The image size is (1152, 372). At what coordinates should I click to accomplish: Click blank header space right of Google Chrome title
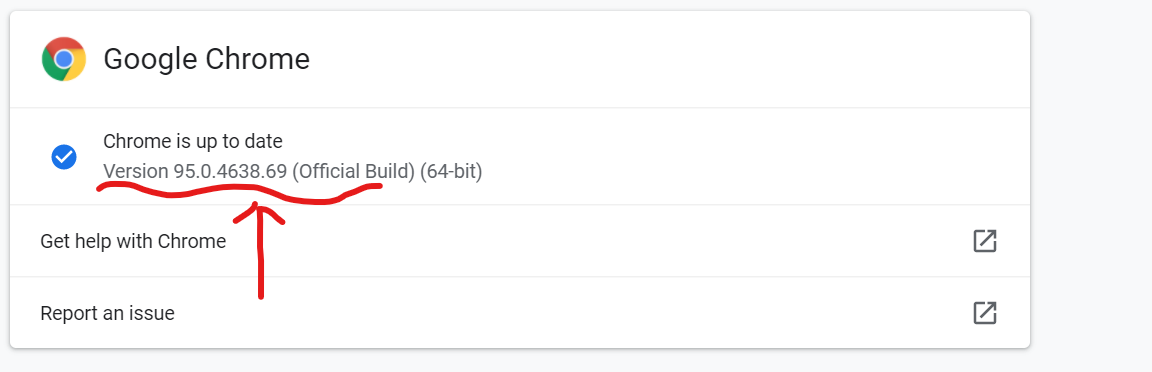(x=661, y=59)
